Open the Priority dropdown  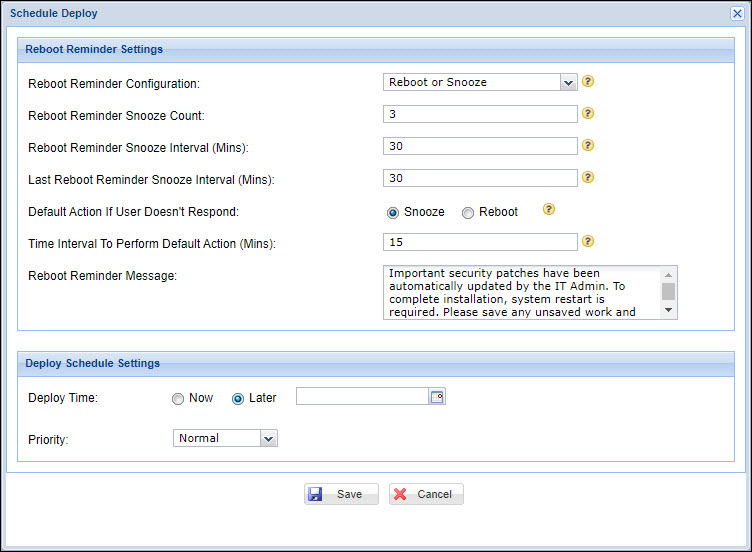tap(267, 438)
